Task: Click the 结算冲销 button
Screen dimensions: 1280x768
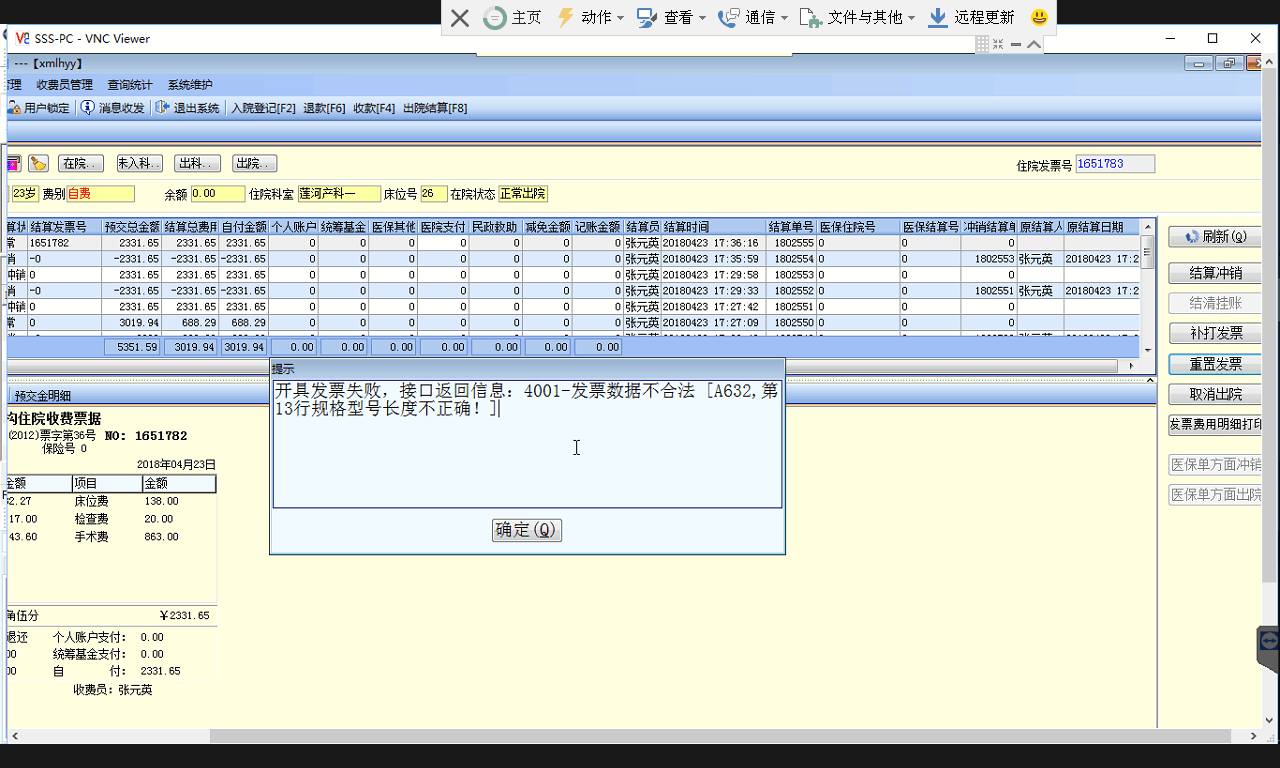Action: pos(1215,273)
